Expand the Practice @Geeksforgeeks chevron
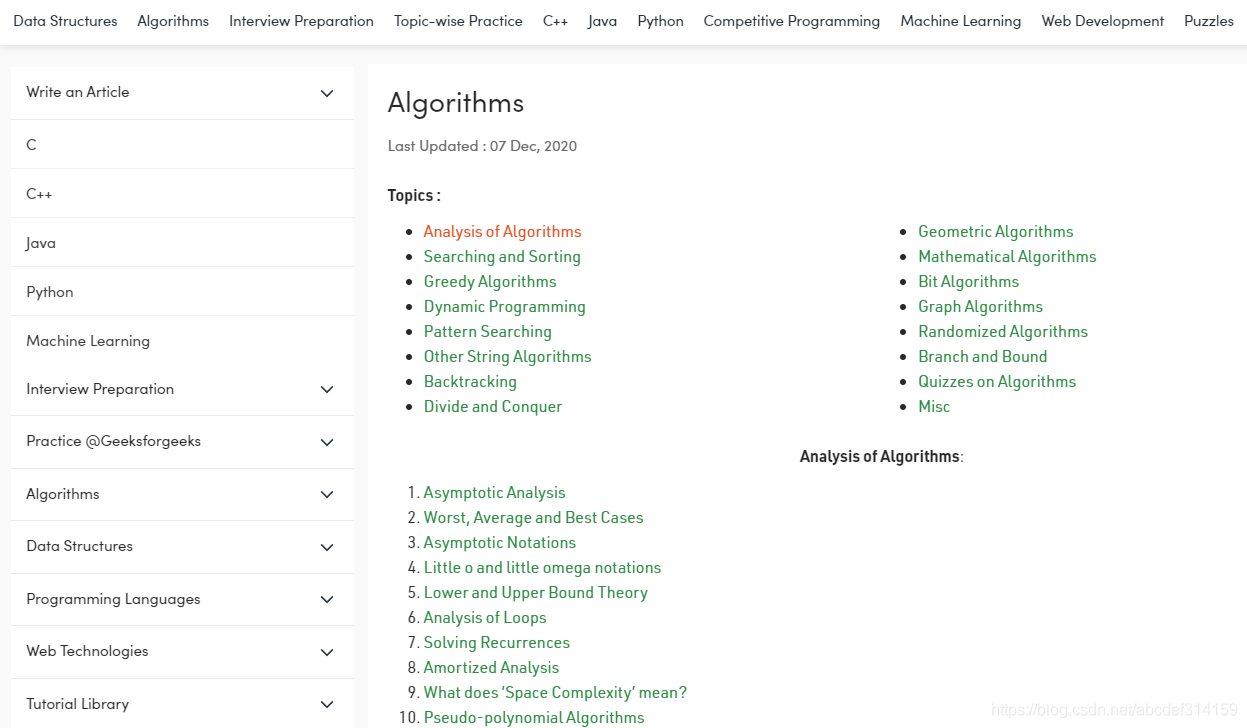Screen dimensions: 1247x728 pyautogui.click(x=327, y=442)
